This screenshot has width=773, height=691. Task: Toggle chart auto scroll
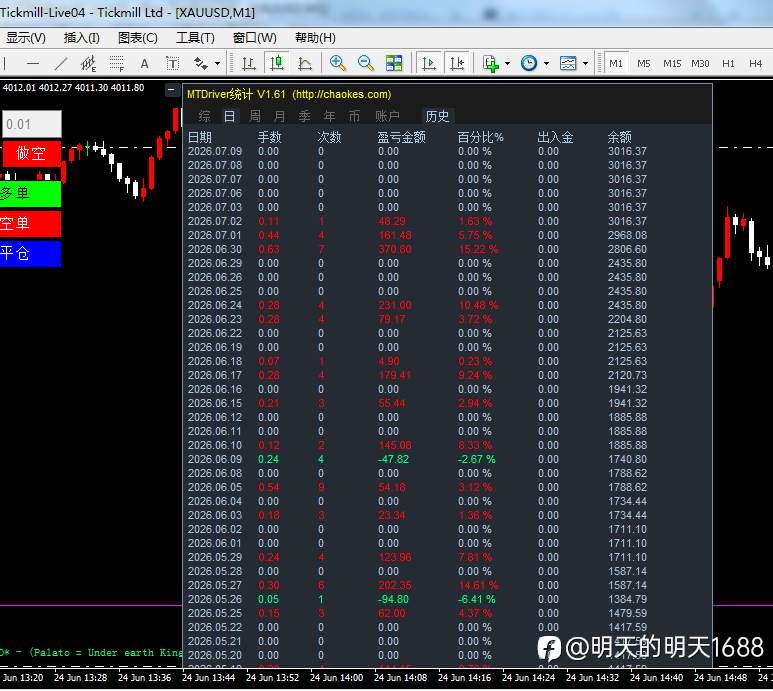point(429,64)
